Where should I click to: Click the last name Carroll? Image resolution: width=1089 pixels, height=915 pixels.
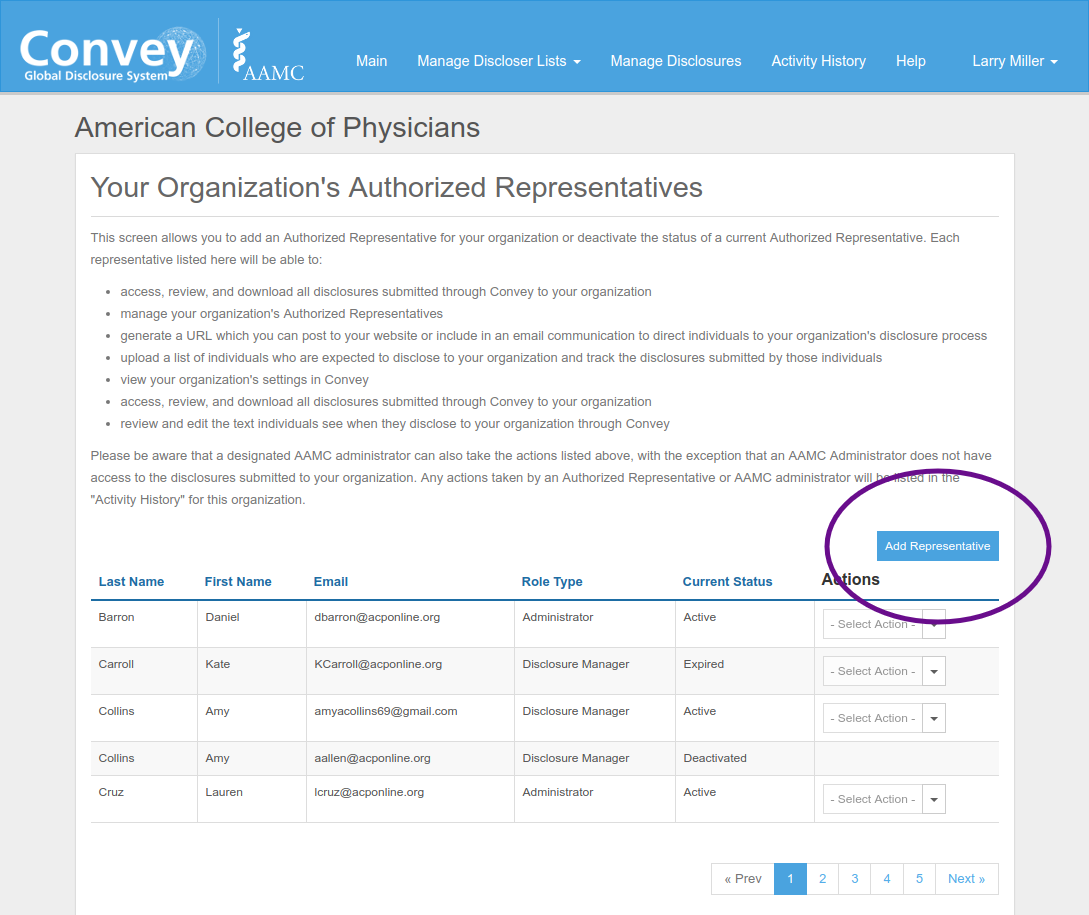pyautogui.click(x=116, y=664)
